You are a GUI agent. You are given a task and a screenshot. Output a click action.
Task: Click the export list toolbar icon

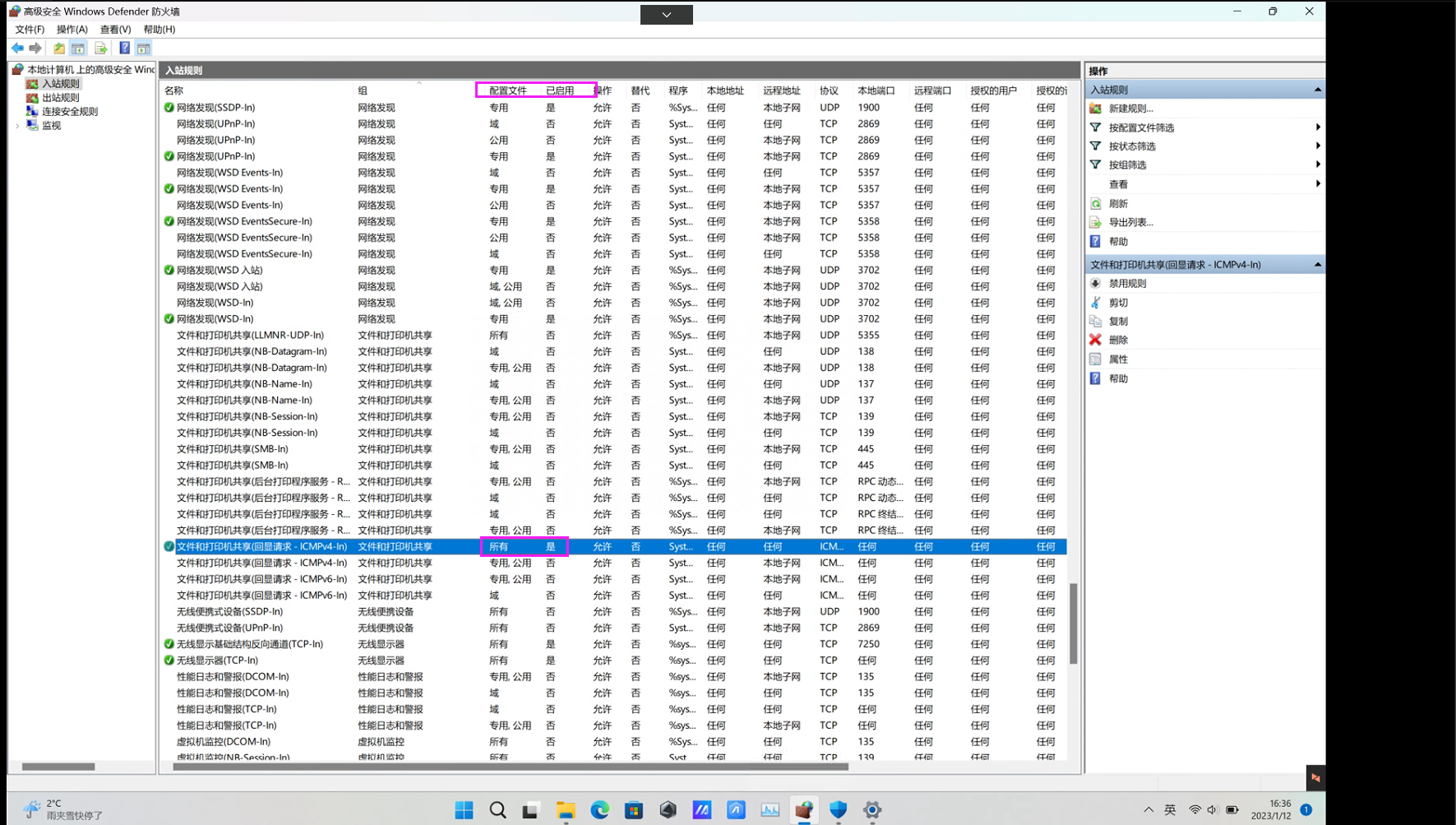[x=100, y=48]
